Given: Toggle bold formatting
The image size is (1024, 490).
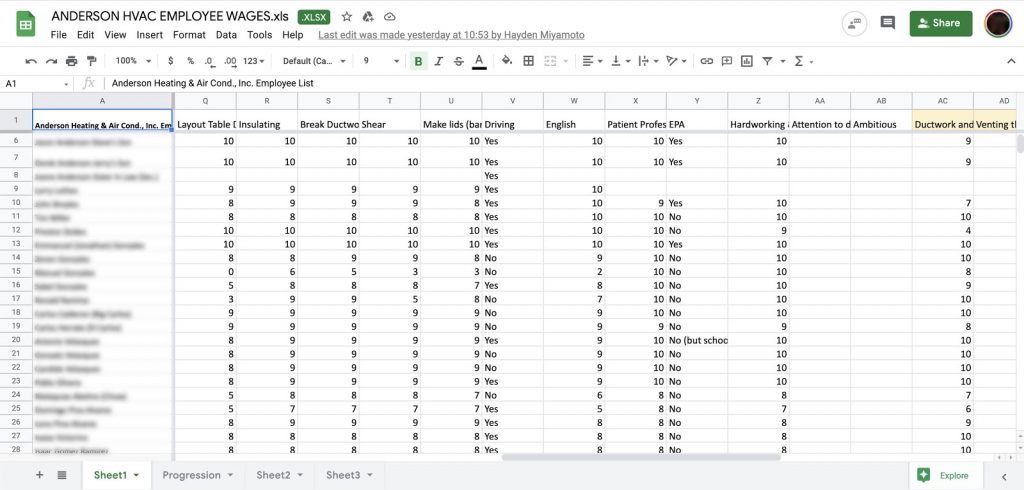Looking at the screenshot, I should [x=418, y=61].
